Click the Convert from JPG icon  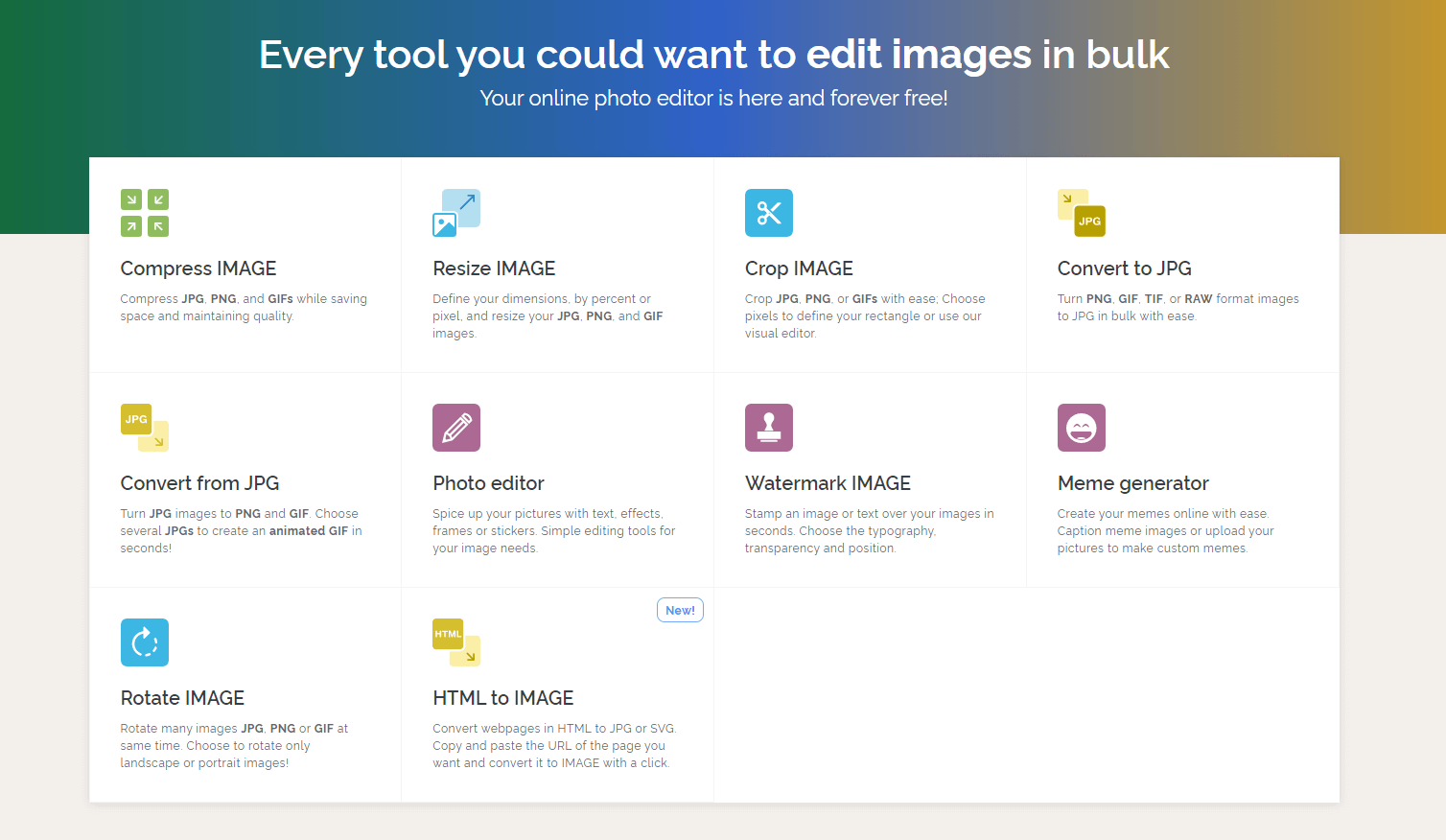[x=145, y=428]
